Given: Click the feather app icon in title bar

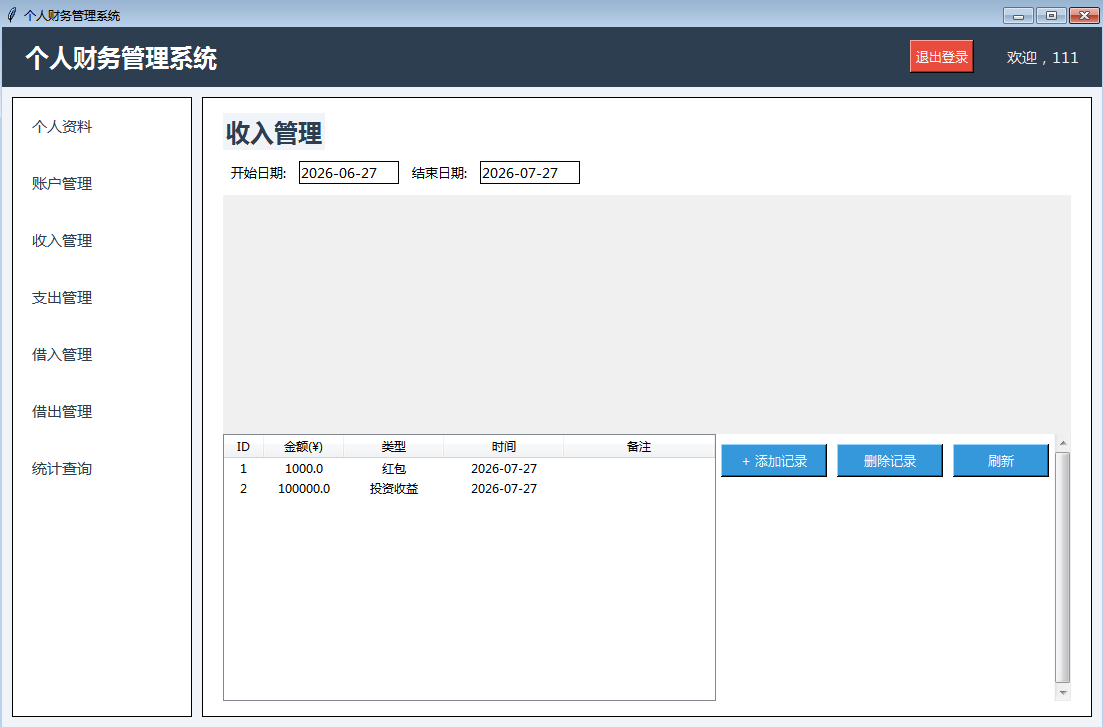Looking at the screenshot, I should 11,15.
